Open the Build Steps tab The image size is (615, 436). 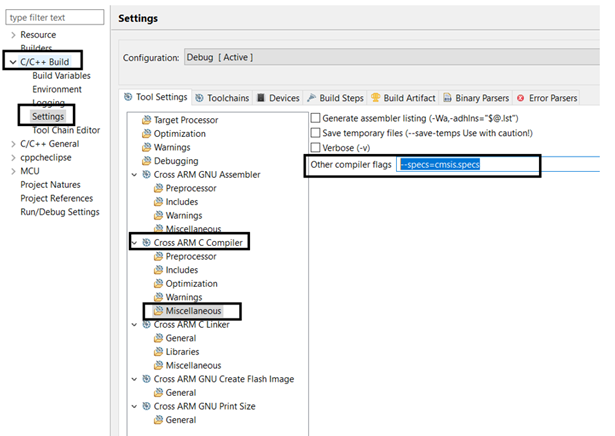335,98
